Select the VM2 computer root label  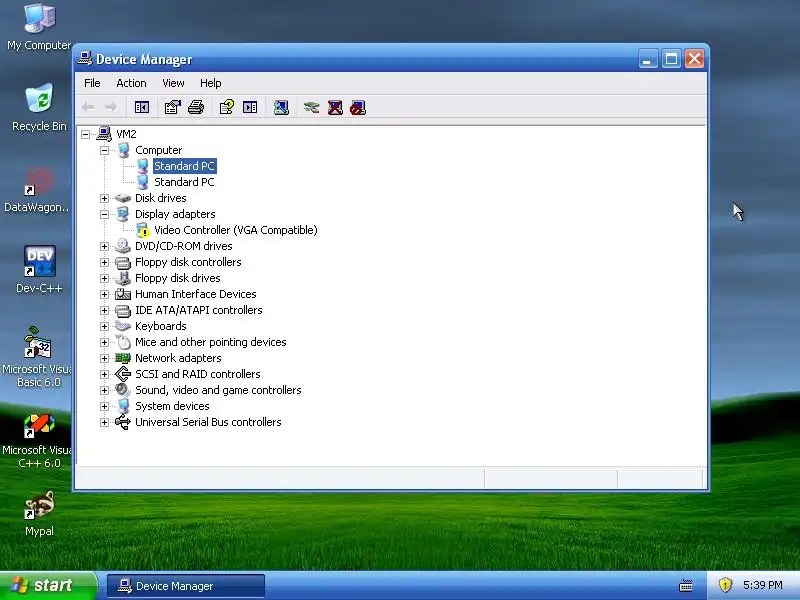[x=126, y=134]
